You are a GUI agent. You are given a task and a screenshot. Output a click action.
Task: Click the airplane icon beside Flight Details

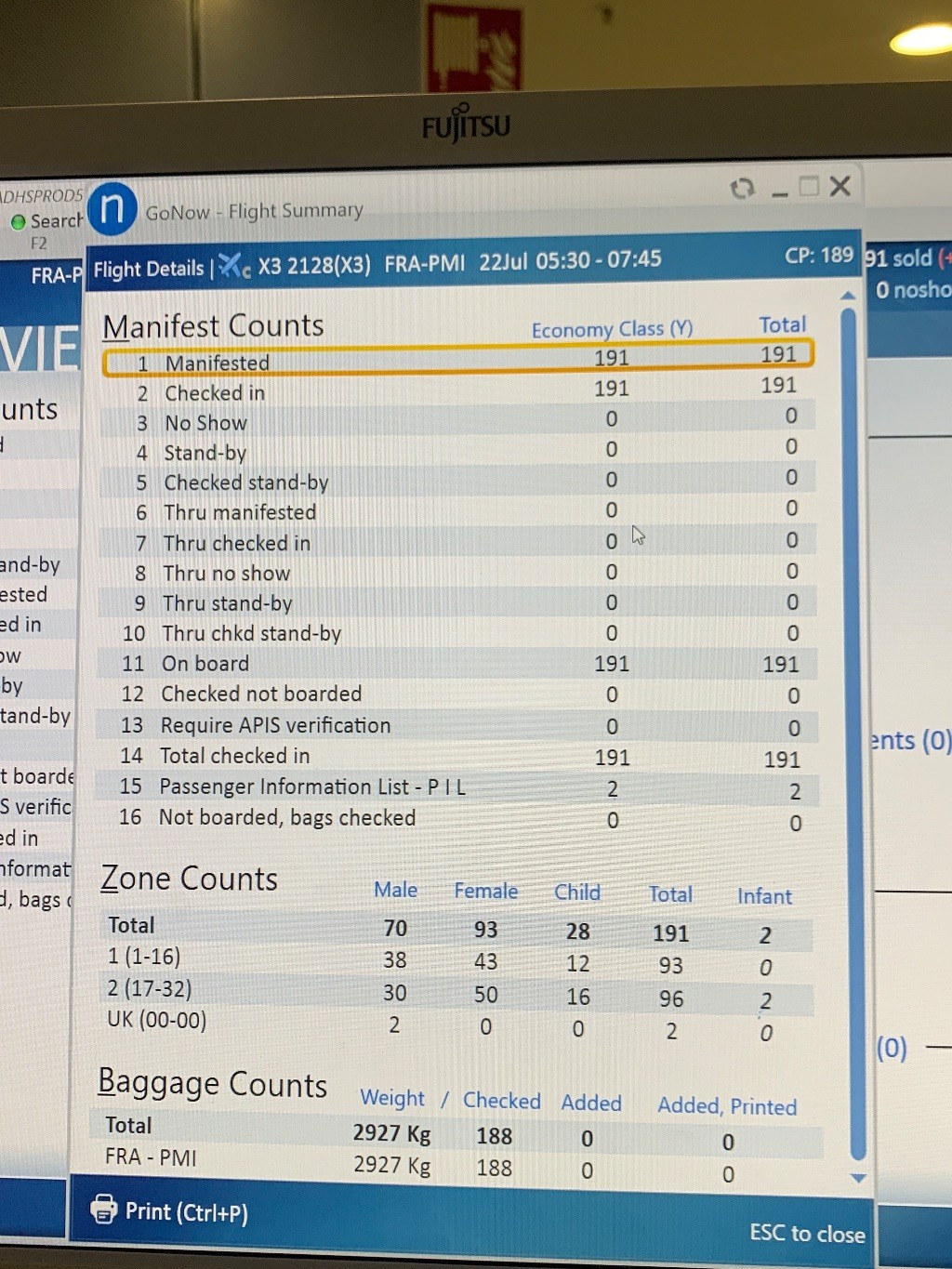click(x=232, y=266)
